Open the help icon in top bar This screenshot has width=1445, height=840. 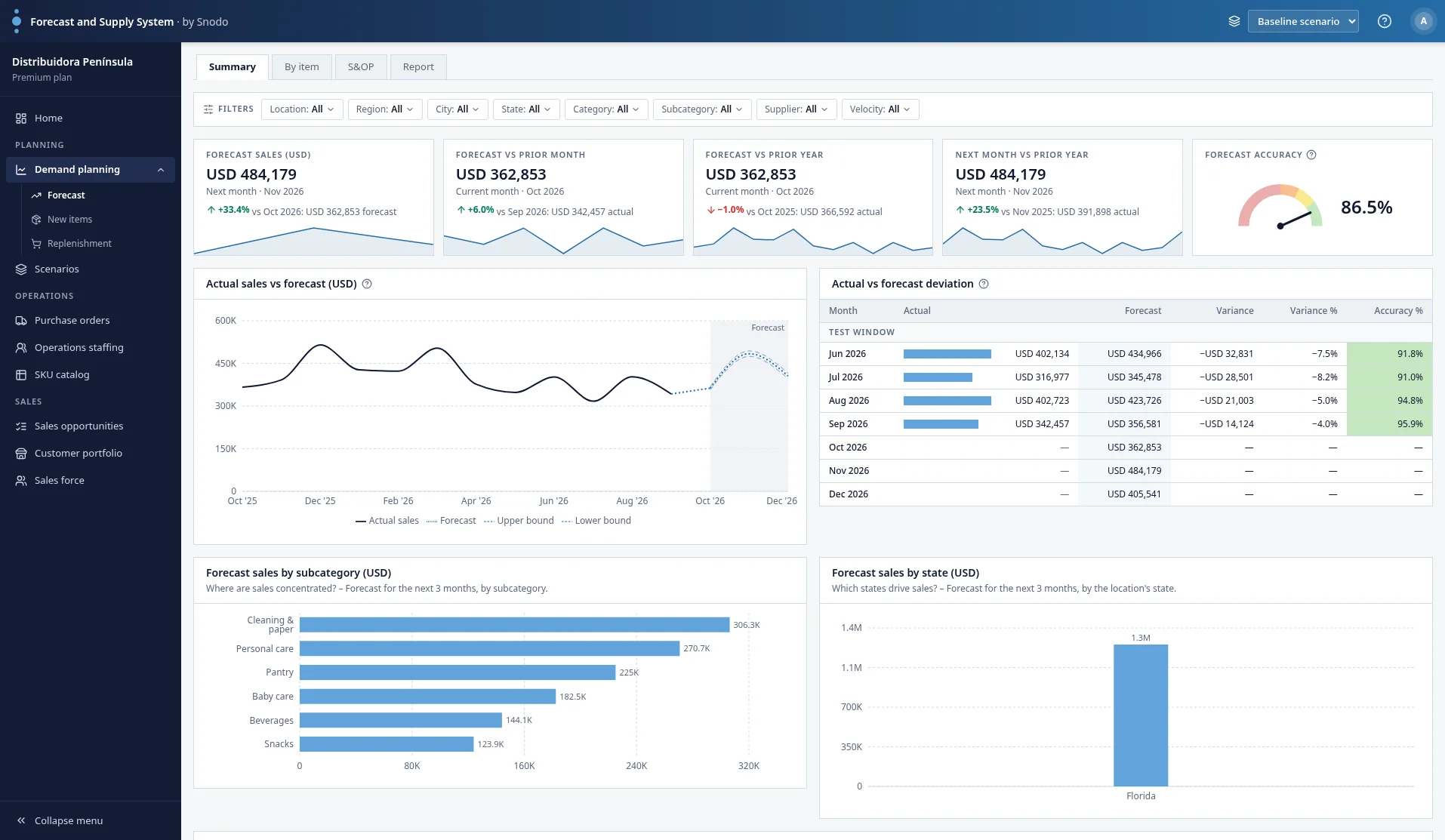1385,21
